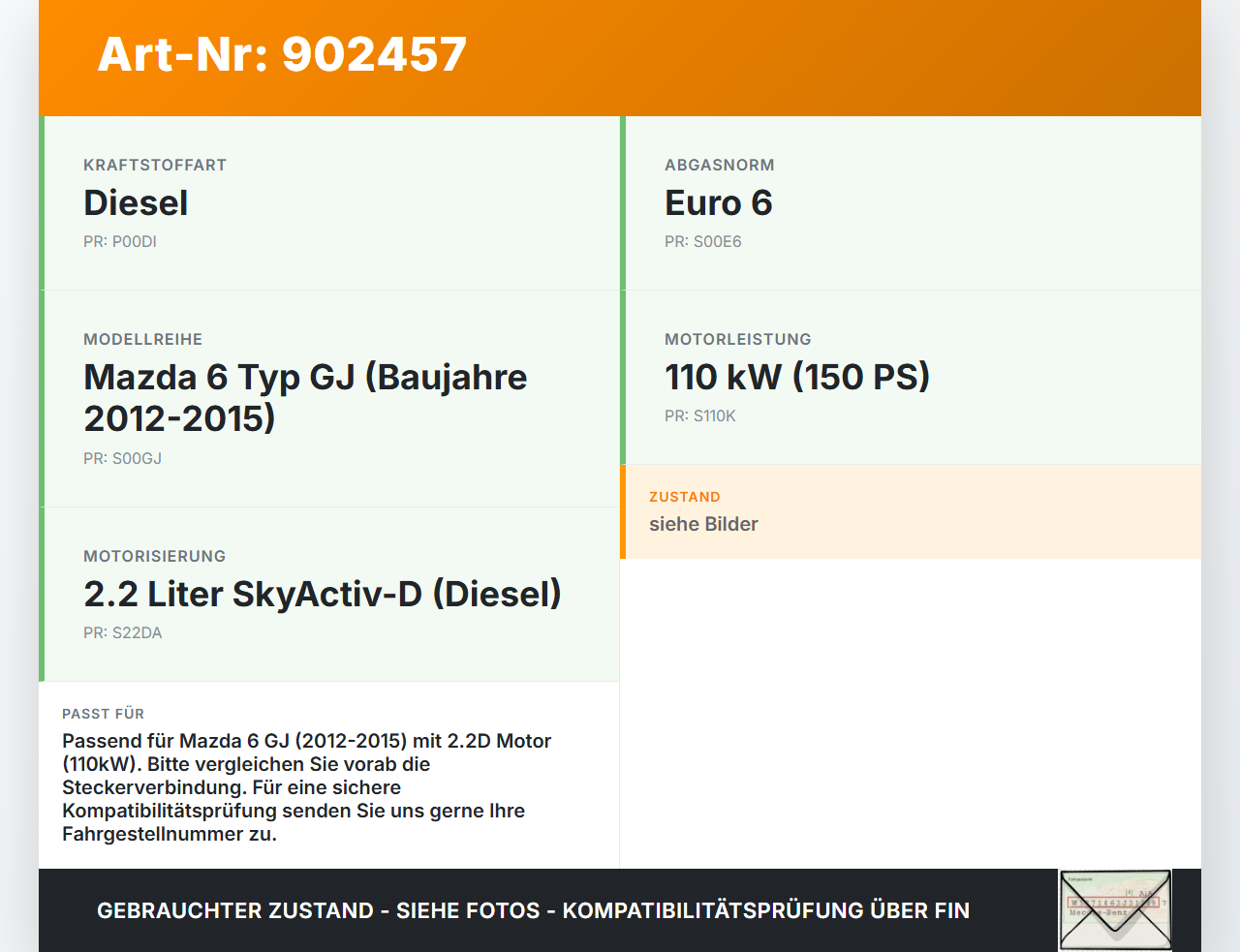Image resolution: width=1240 pixels, height=952 pixels.
Task: Select the Abgasnorm Euro 6 card
Action: (x=911, y=203)
